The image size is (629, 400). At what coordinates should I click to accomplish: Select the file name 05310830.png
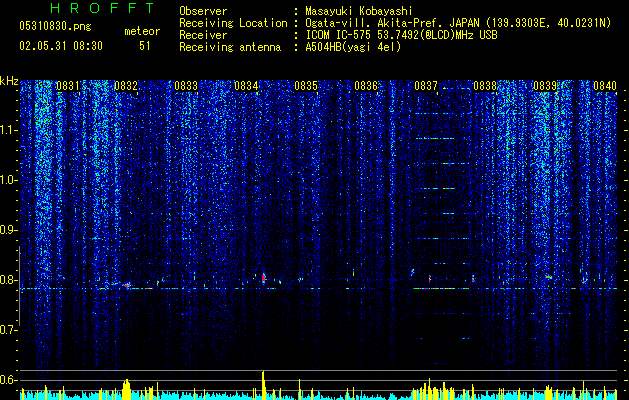[x=55, y=26]
